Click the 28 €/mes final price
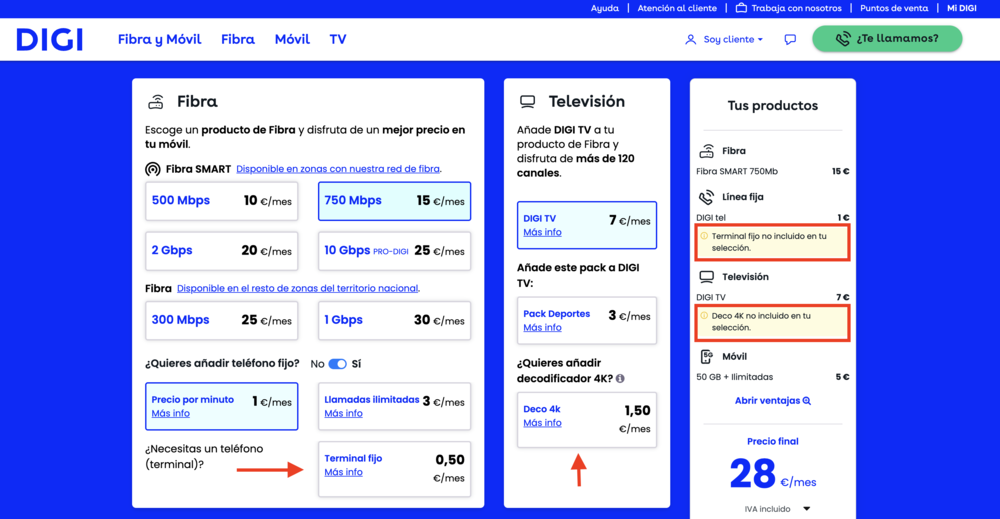1000x519 pixels. click(x=772, y=474)
